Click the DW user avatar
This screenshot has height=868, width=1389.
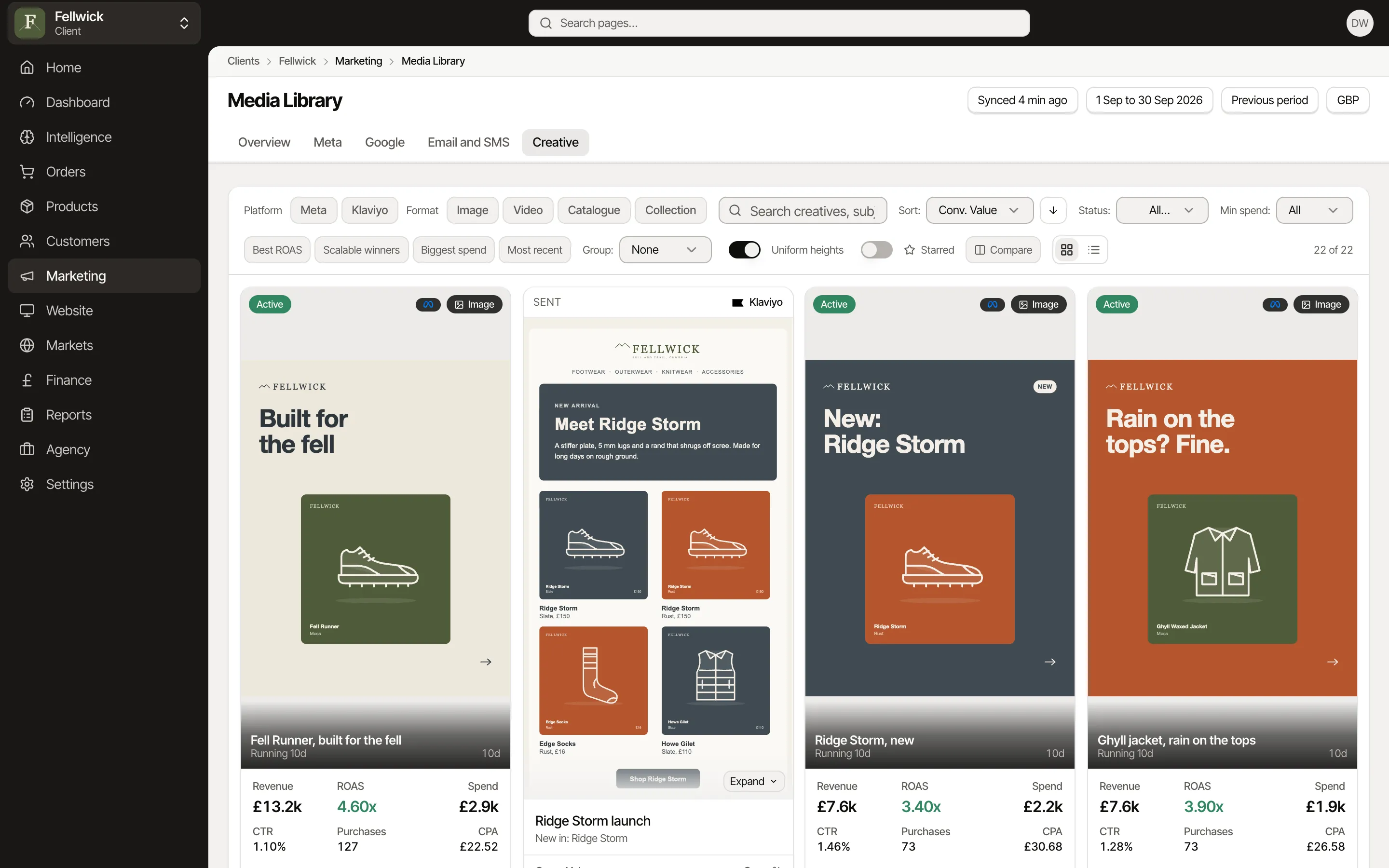pos(1360,23)
